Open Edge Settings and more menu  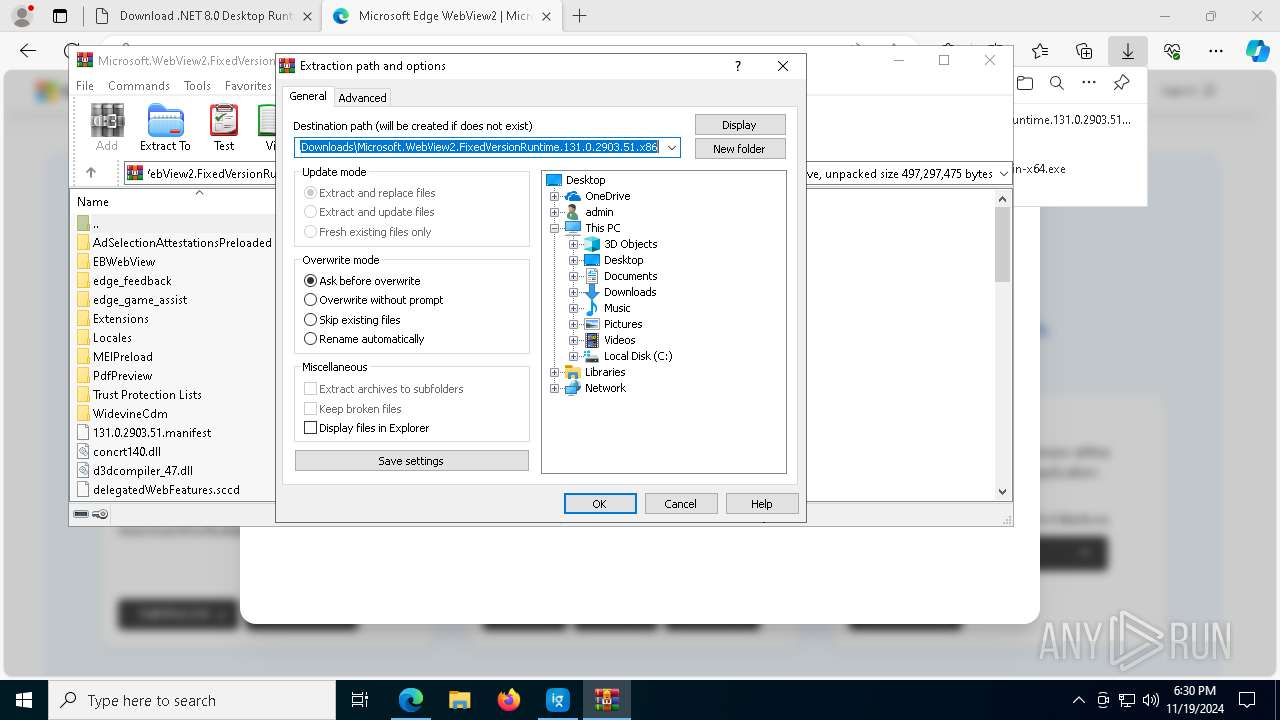point(1216,51)
